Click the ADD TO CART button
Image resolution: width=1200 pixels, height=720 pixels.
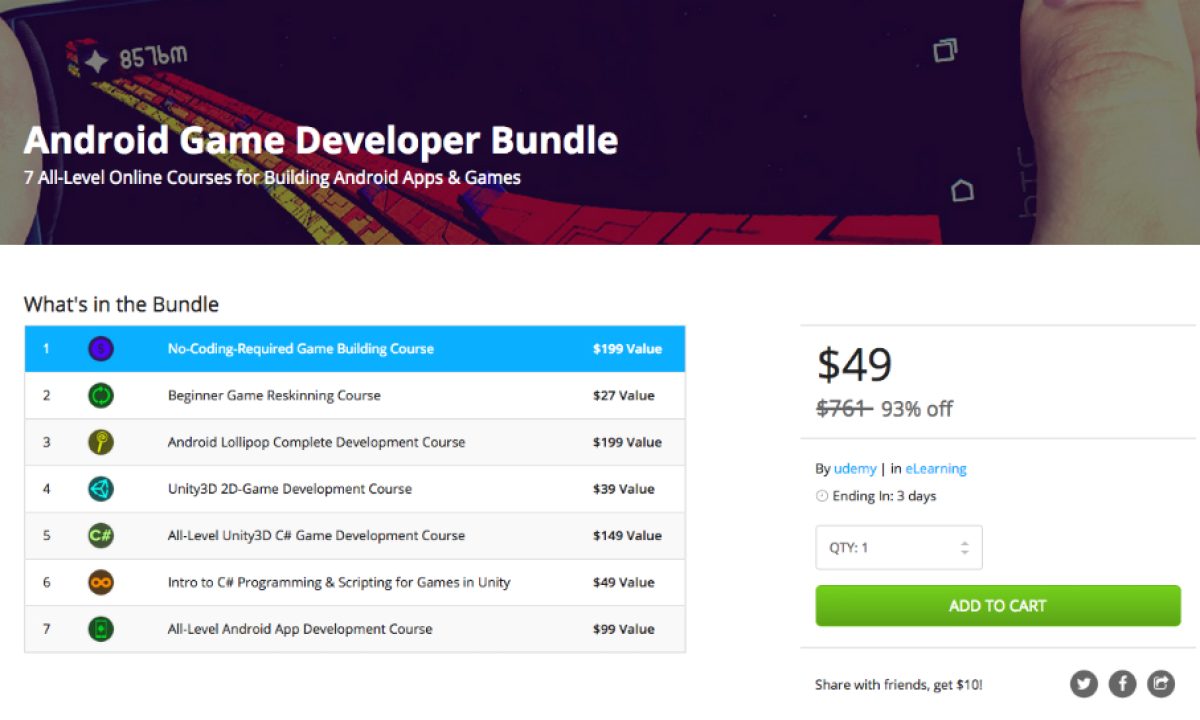(x=997, y=606)
